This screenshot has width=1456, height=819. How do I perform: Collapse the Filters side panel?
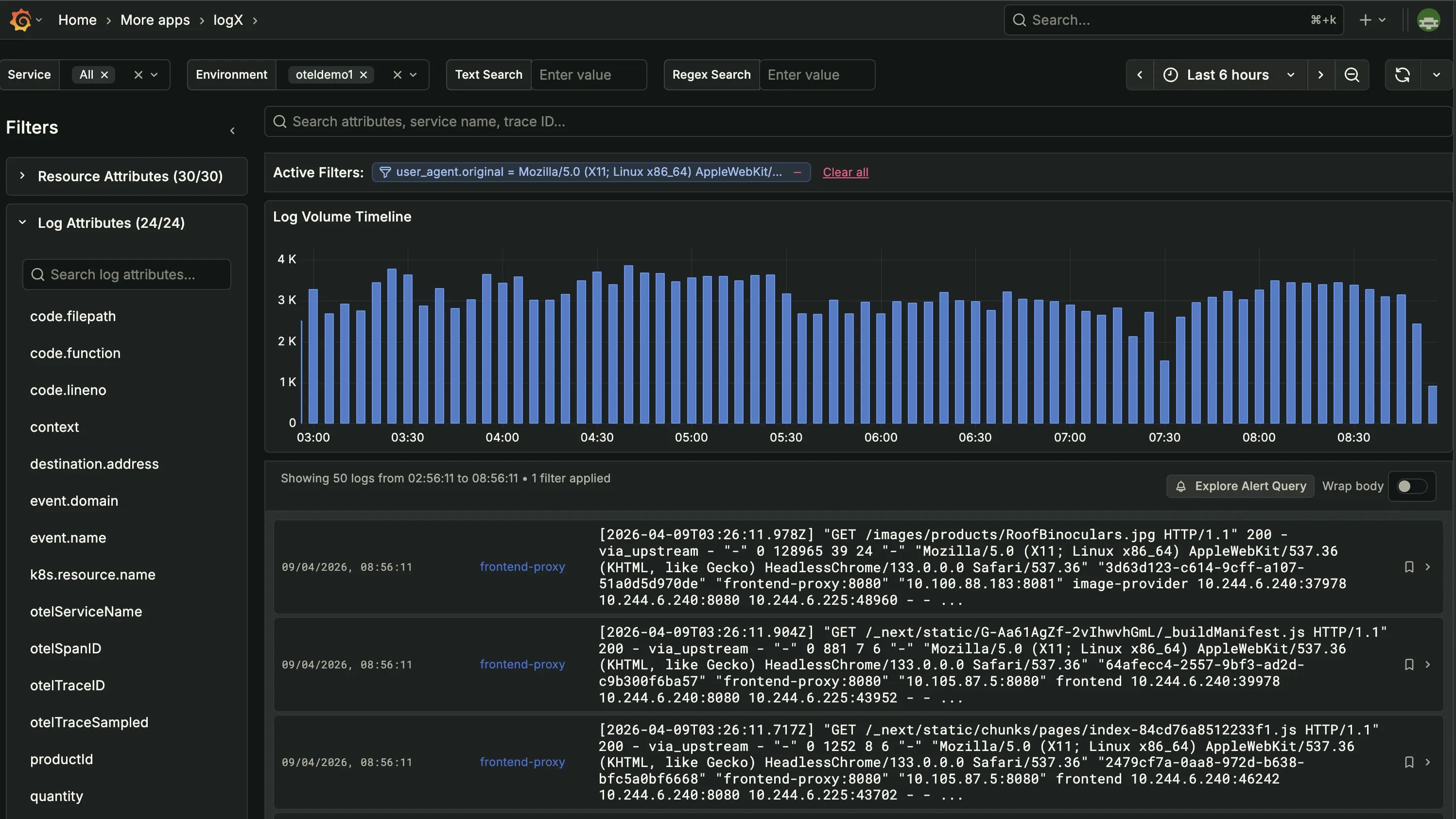click(x=232, y=131)
